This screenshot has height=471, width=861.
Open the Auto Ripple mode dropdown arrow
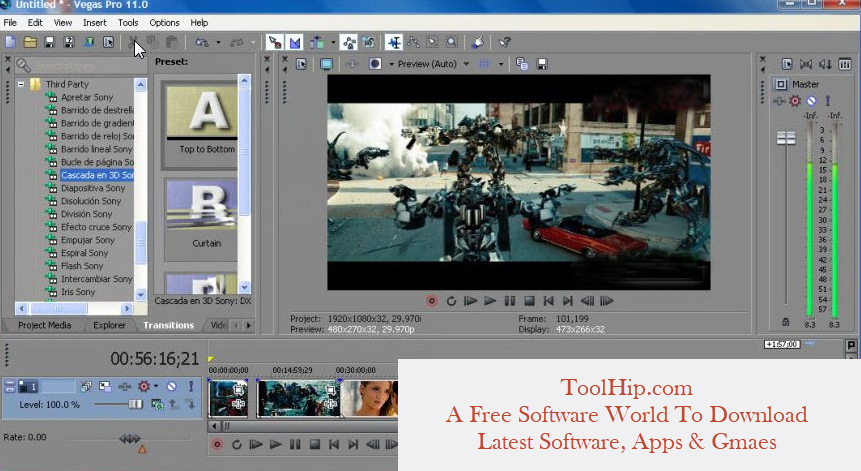coord(333,42)
